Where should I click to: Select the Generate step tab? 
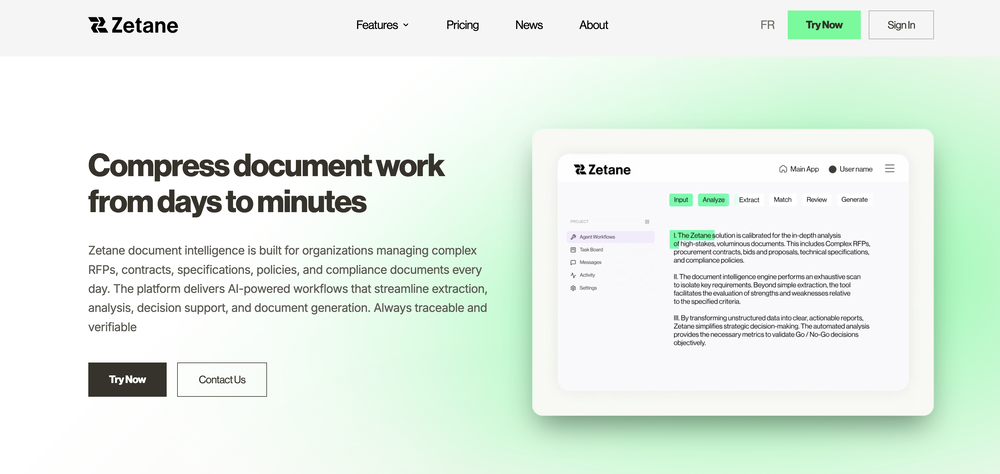(x=854, y=200)
